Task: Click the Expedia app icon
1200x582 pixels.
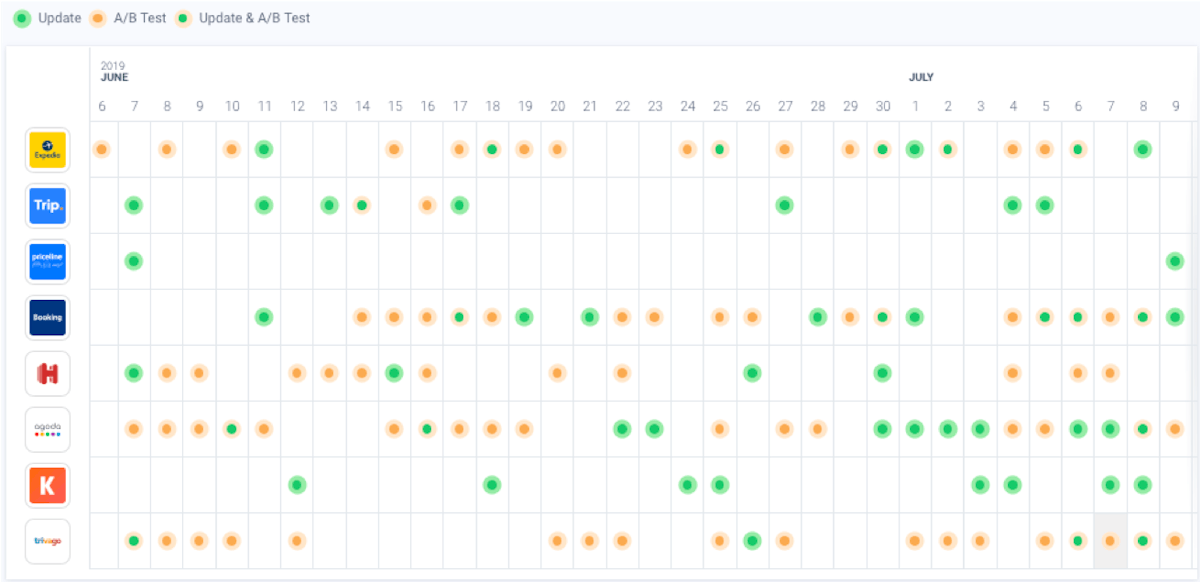Action: (47, 150)
